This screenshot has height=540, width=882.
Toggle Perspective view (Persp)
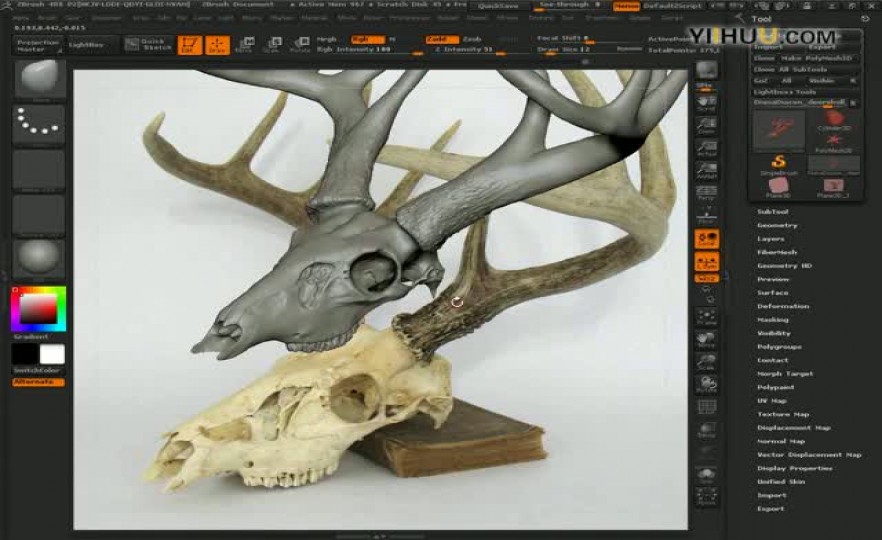click(706, 194)
